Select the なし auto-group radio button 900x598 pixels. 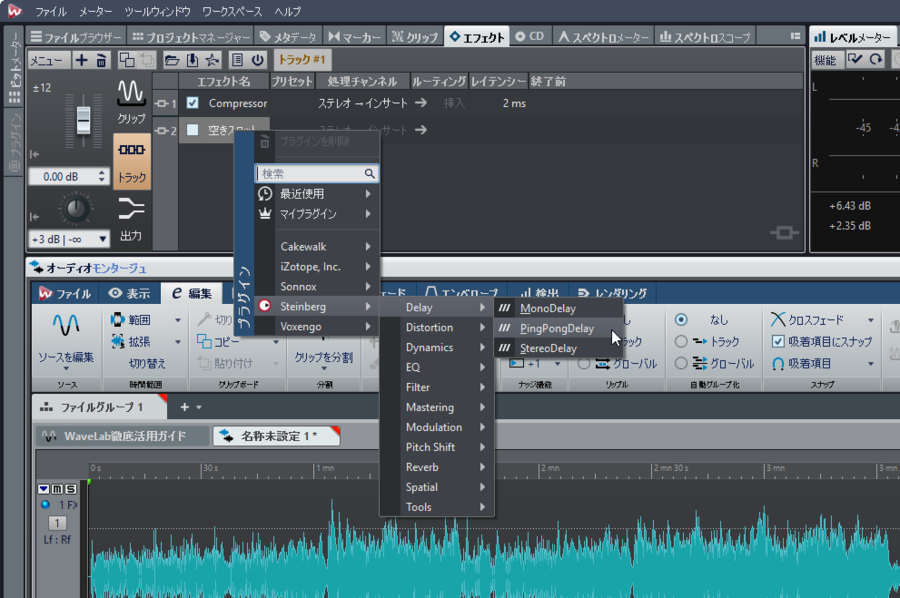coord(681,320)
